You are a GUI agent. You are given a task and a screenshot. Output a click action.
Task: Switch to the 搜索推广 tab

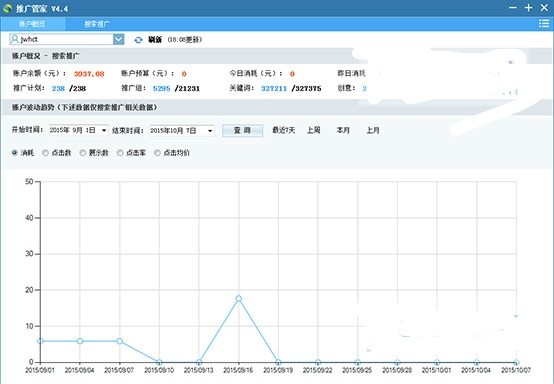96,24
